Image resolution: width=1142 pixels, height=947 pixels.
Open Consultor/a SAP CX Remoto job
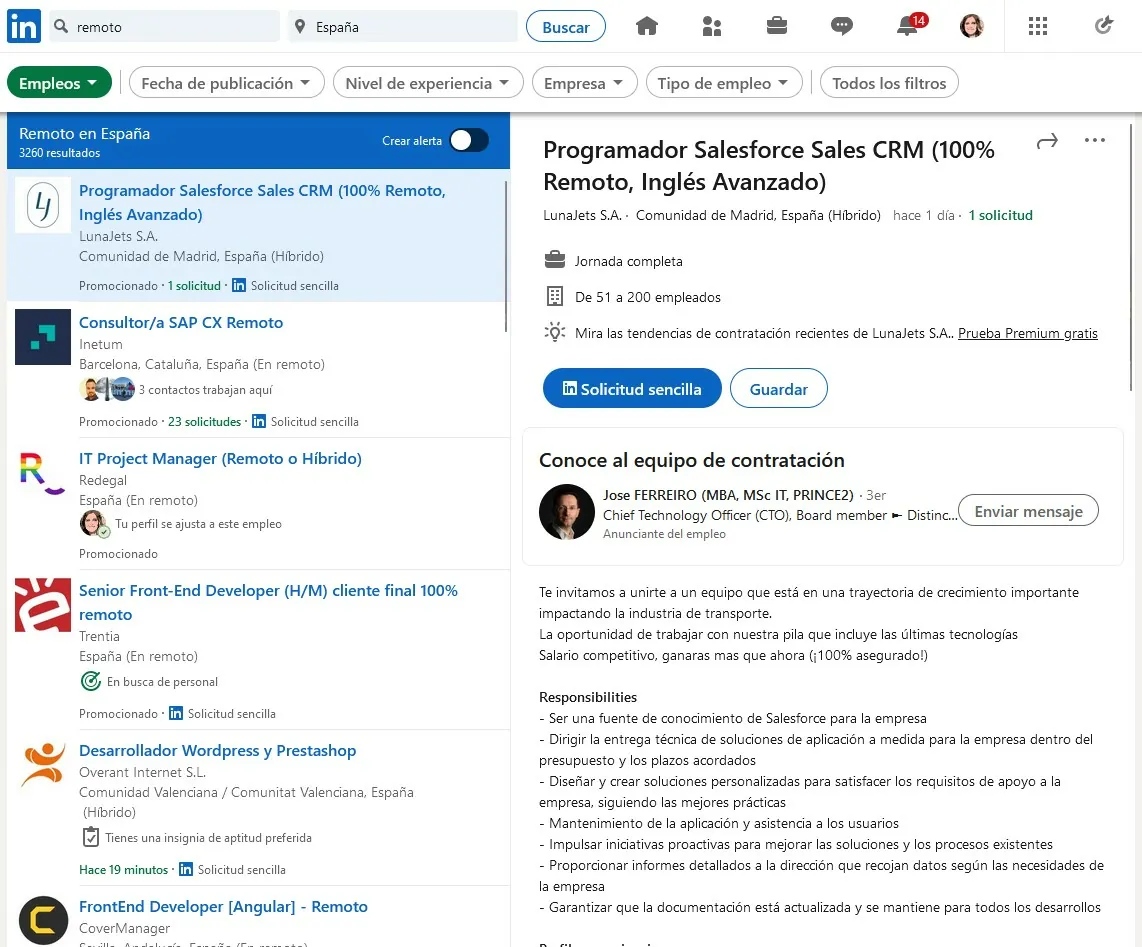click(181, 322)
